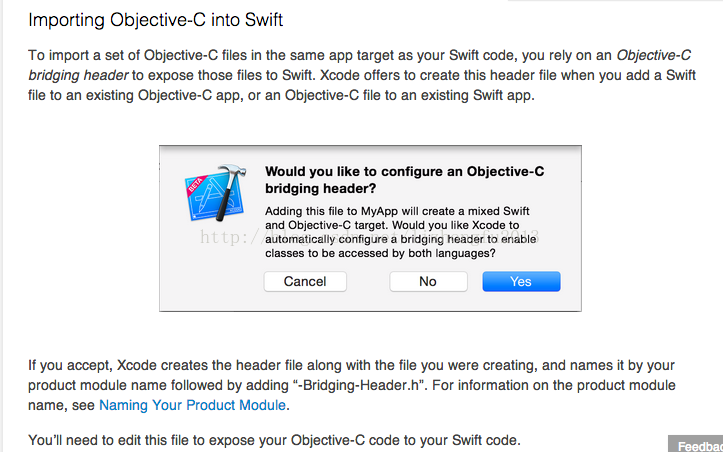Click the sentence You'll need to edit this file
The height and width of the screenshot is (452, 723).
tap(274, 440)
